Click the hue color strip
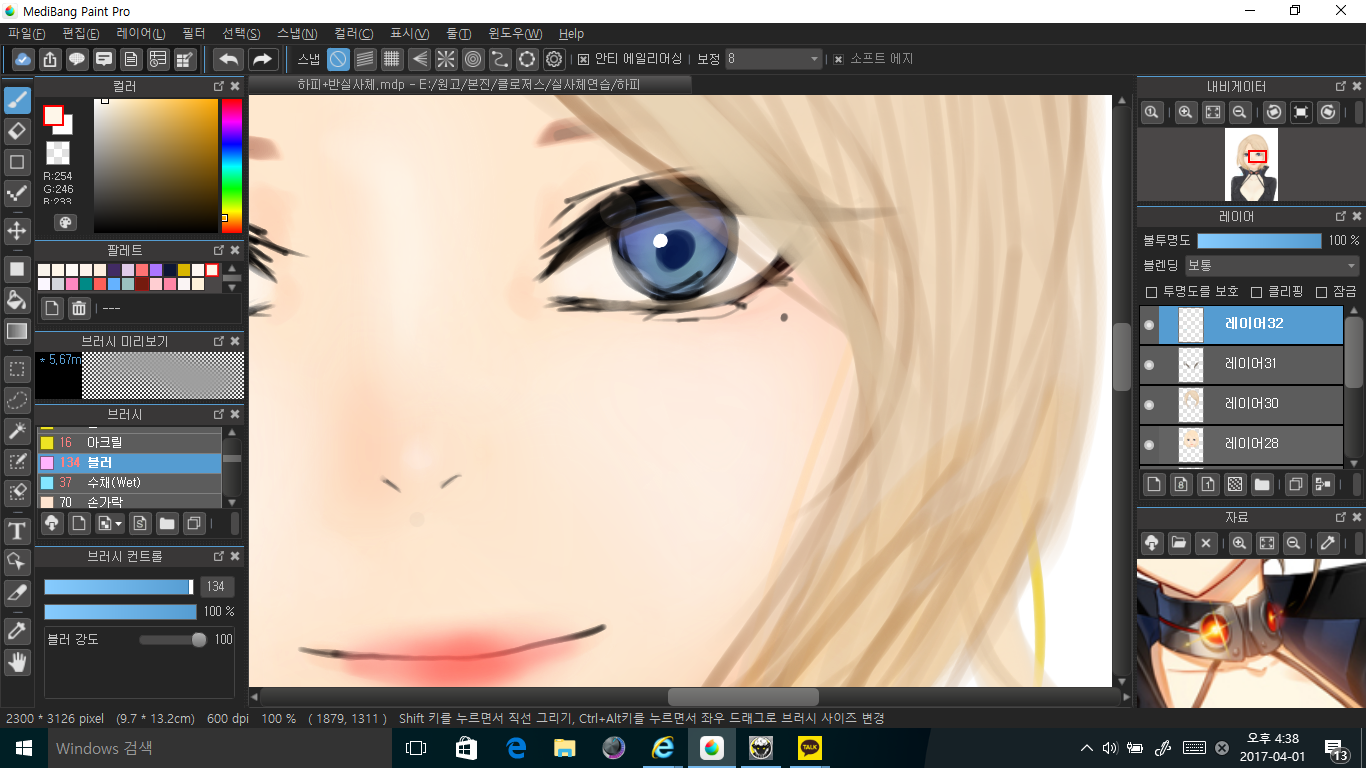1366x768 pixels. (231, 166)
